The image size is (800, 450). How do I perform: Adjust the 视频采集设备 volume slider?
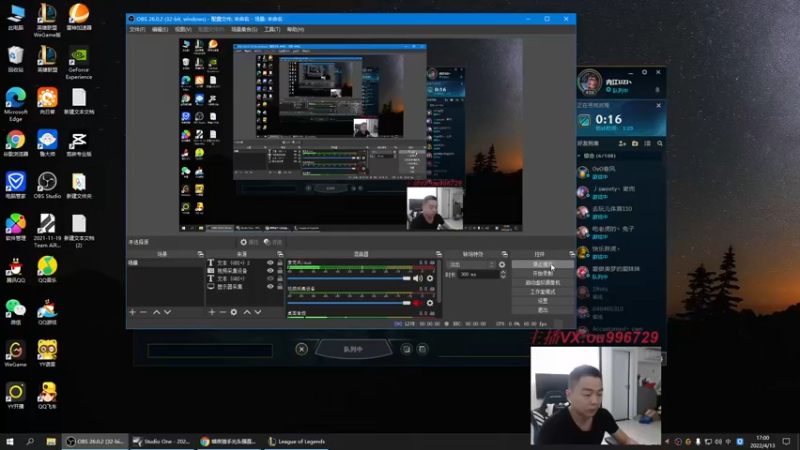[349, 303]
